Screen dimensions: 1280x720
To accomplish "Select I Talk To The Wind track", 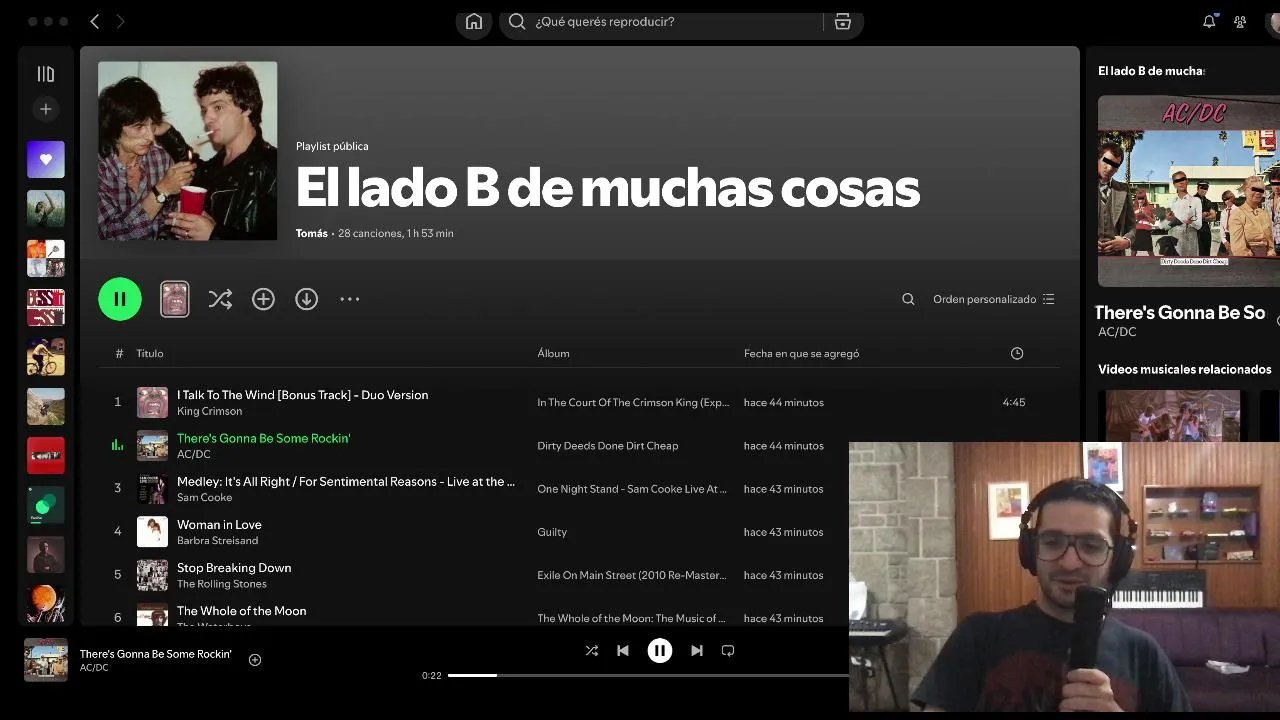I will pos(302,395).
